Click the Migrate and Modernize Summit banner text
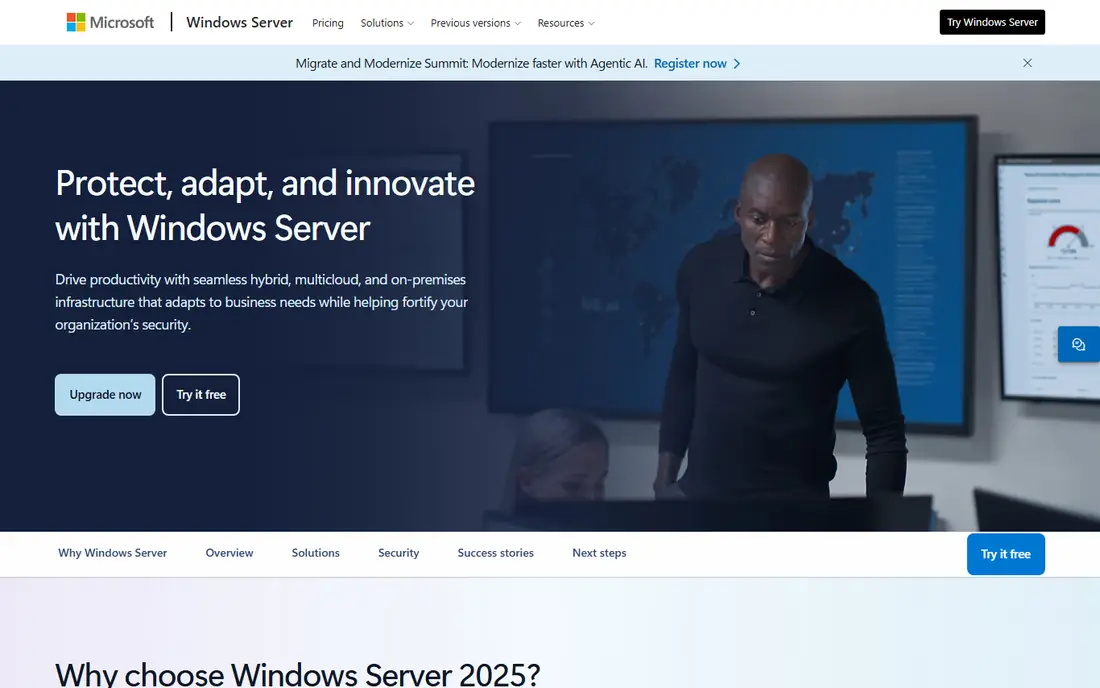The height and width of the screenshot is (688, 1100). point(471,64)
